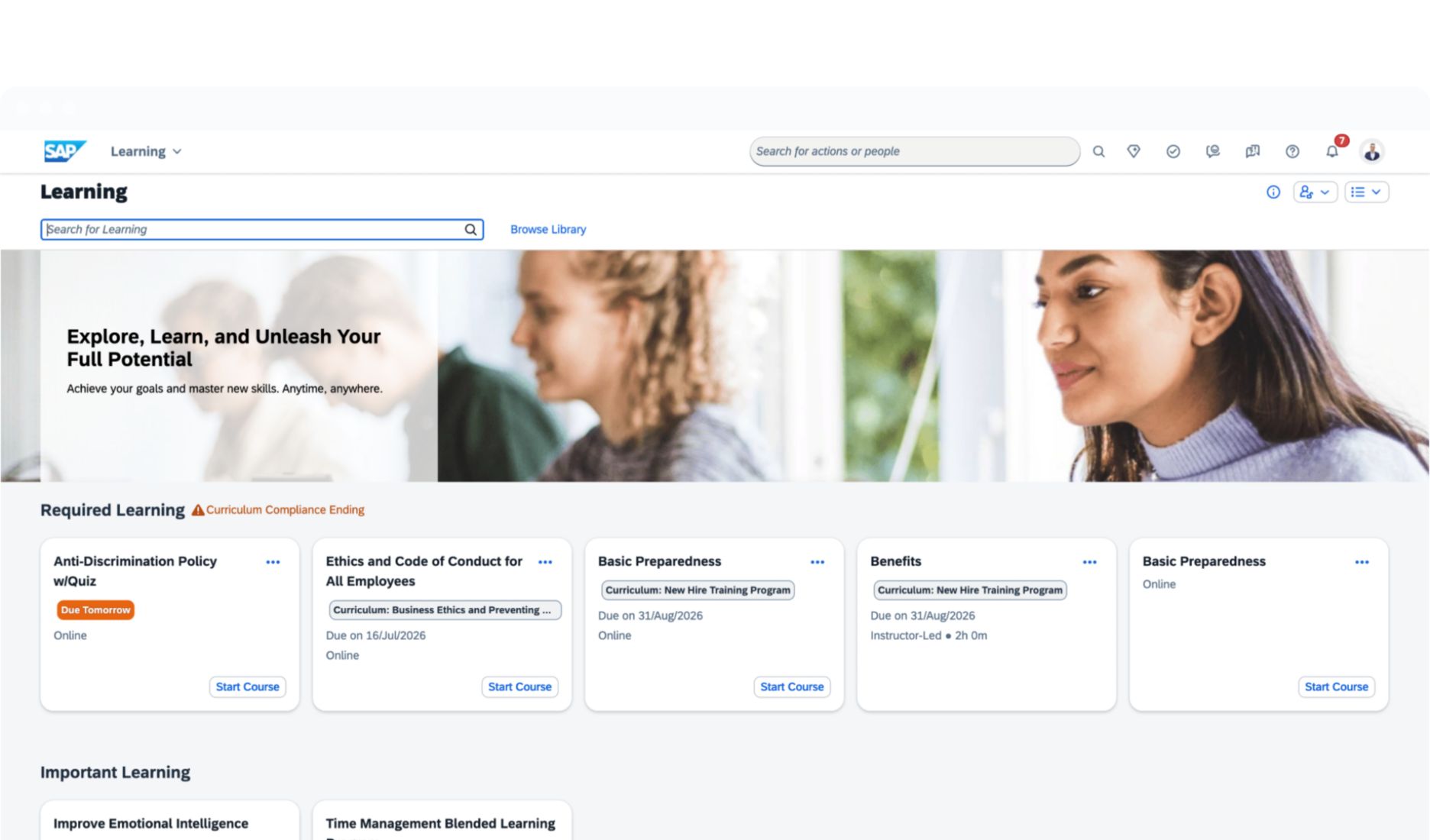
Task: Open Ethics and Code of Conduct title
Action: click(x=424, y=571)
